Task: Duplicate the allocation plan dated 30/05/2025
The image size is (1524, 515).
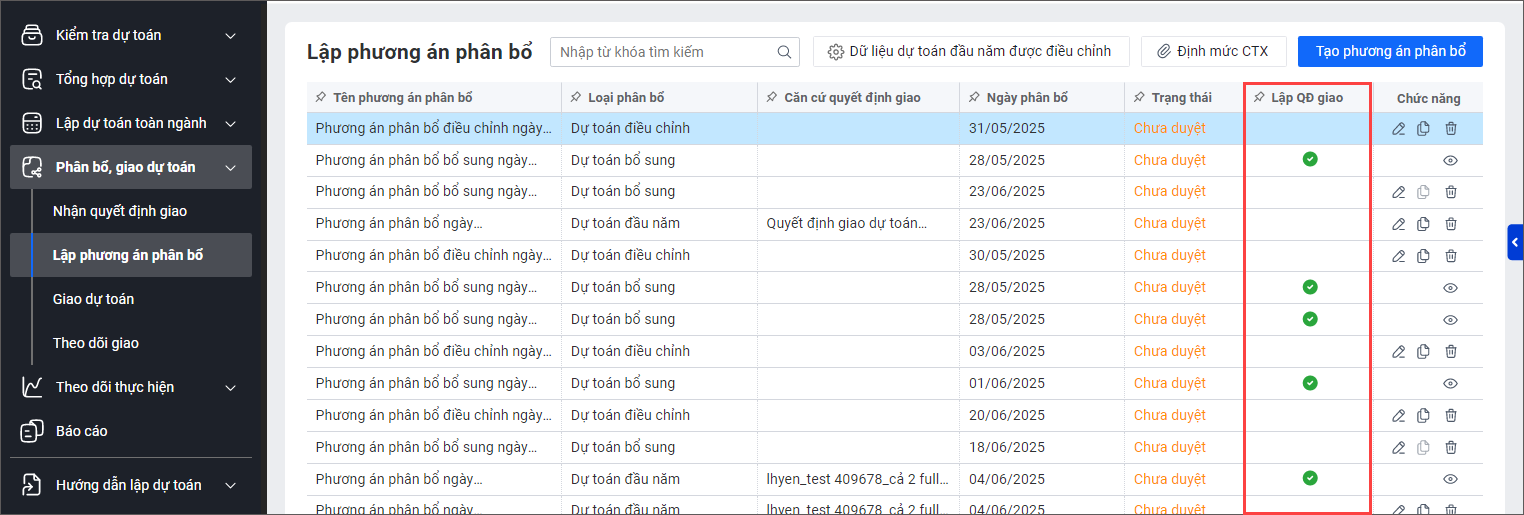Action: 1423,256
